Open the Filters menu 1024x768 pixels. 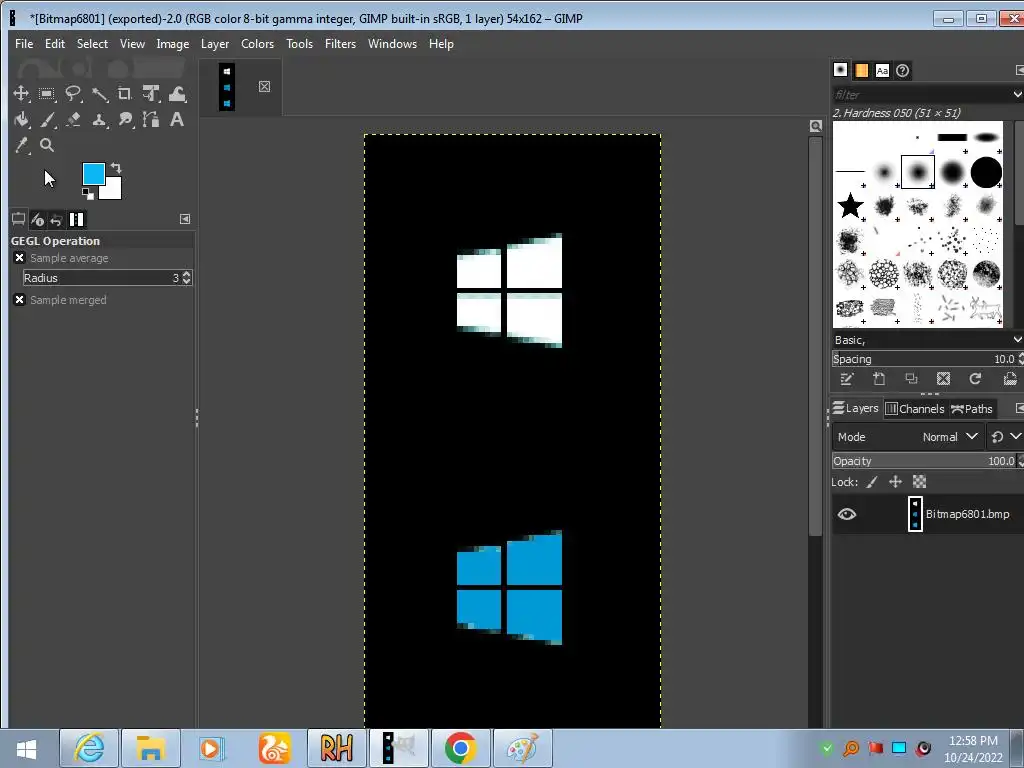[340, 44]
